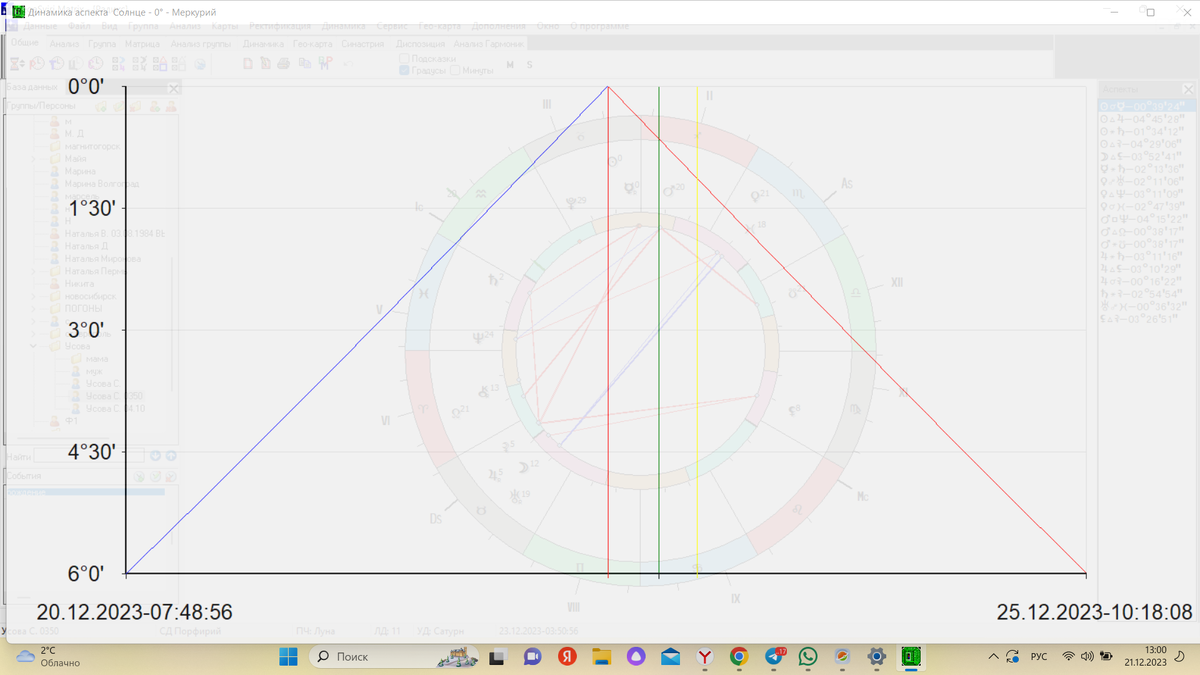The width and height of the screenshot is (1200, 675).
Task: Click the green astrology app icon in the taskbar
Action: (911, 656)
